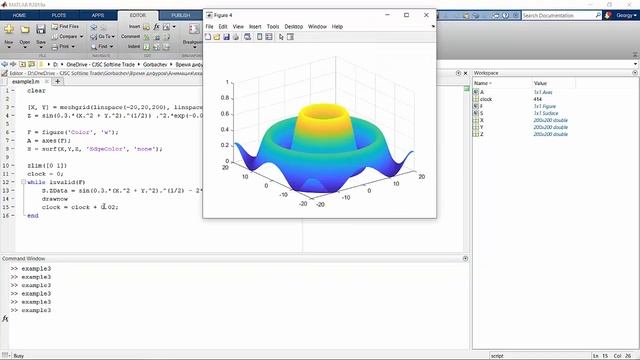The image size is (640, 360).
Task: Open the Georgy account dropdown
Action: [626, 15]
